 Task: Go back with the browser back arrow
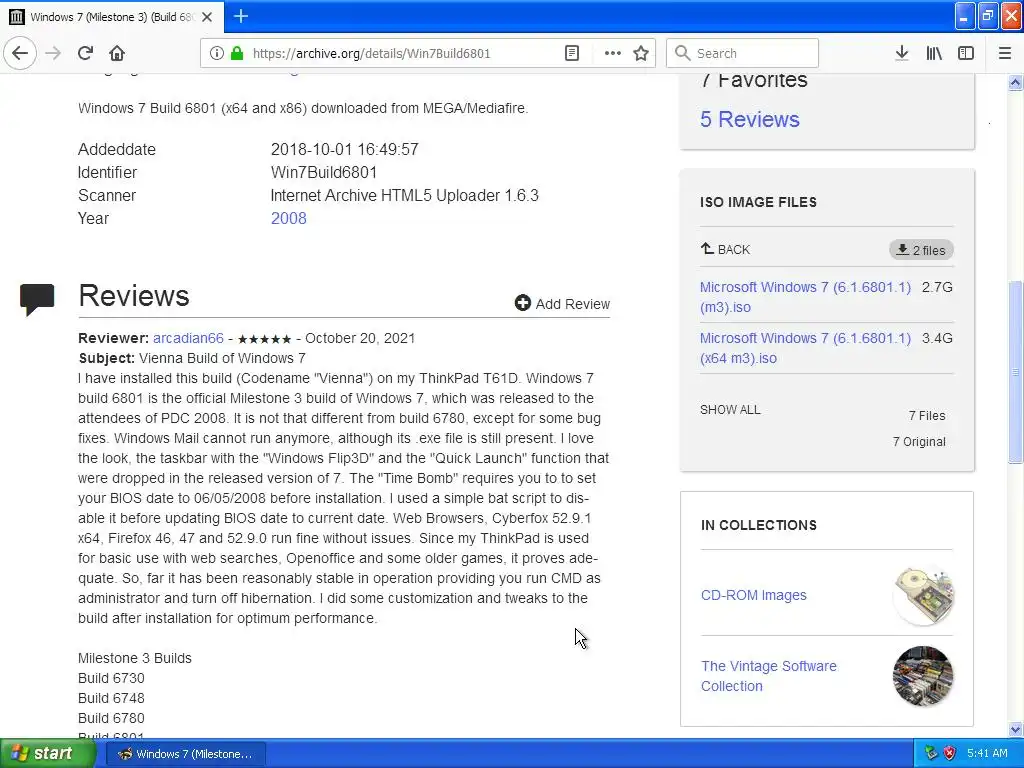[x=20, y=53]
